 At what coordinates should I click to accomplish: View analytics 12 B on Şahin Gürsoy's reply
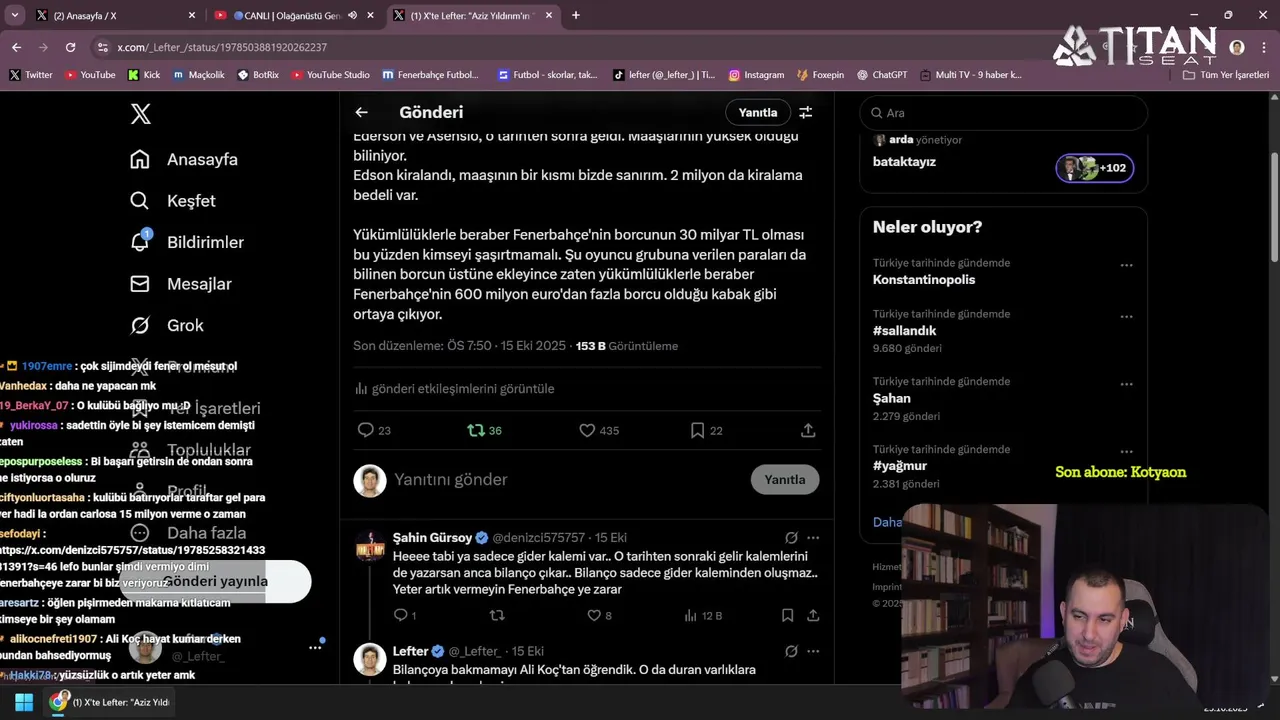click(703, 616)
